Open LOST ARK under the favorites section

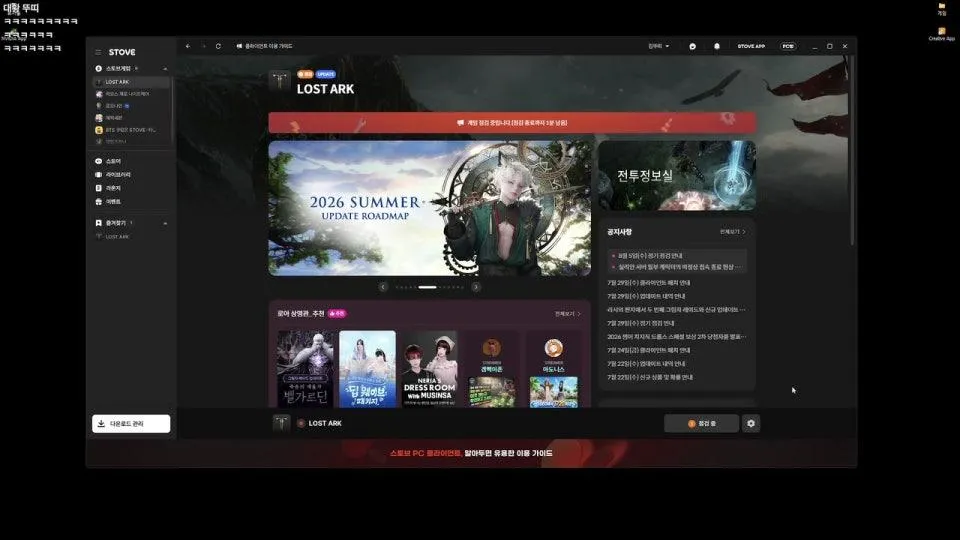pos(113,237)
